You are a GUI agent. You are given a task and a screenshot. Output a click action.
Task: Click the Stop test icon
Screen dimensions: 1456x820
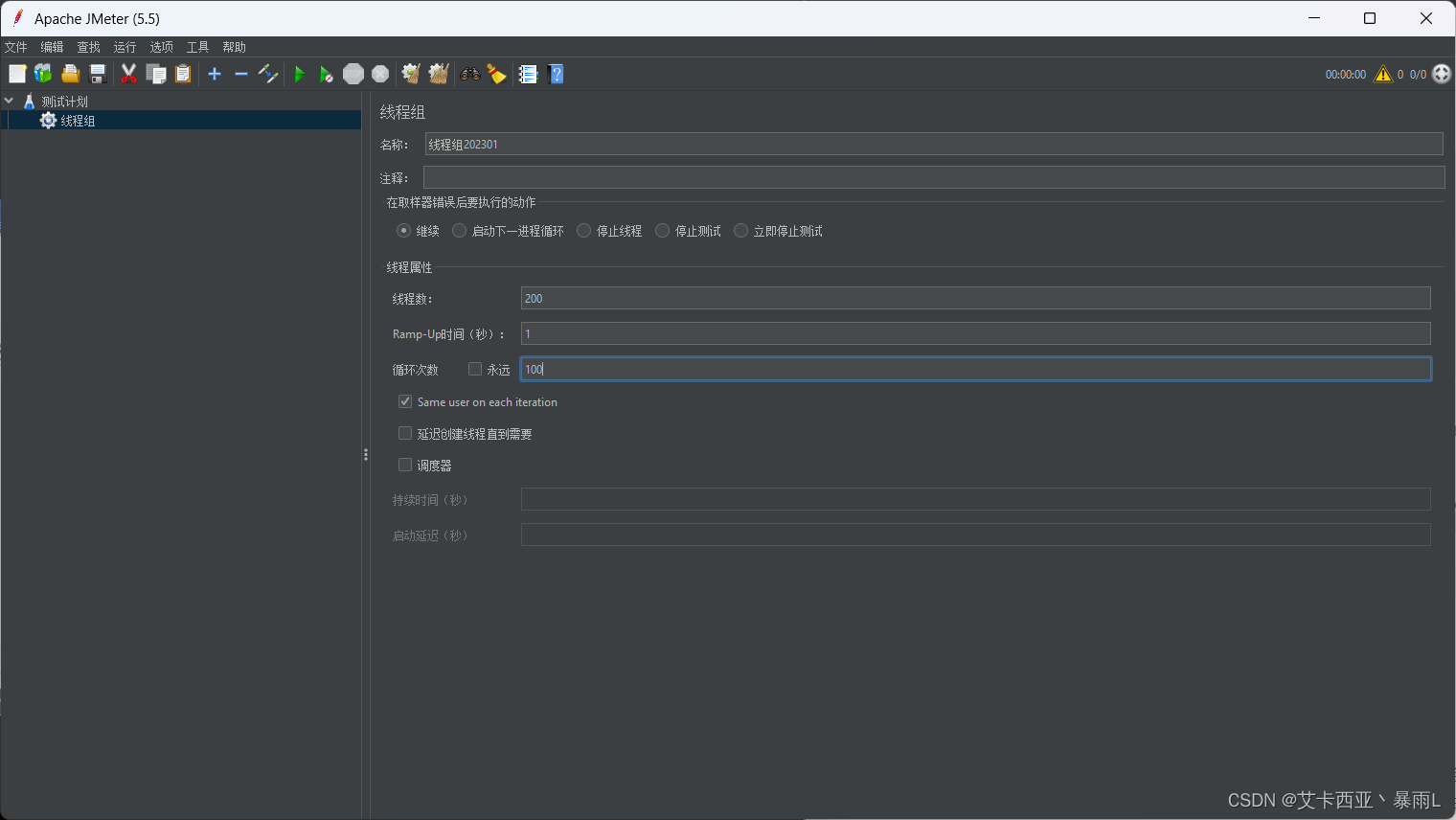[x=353, y=74]
